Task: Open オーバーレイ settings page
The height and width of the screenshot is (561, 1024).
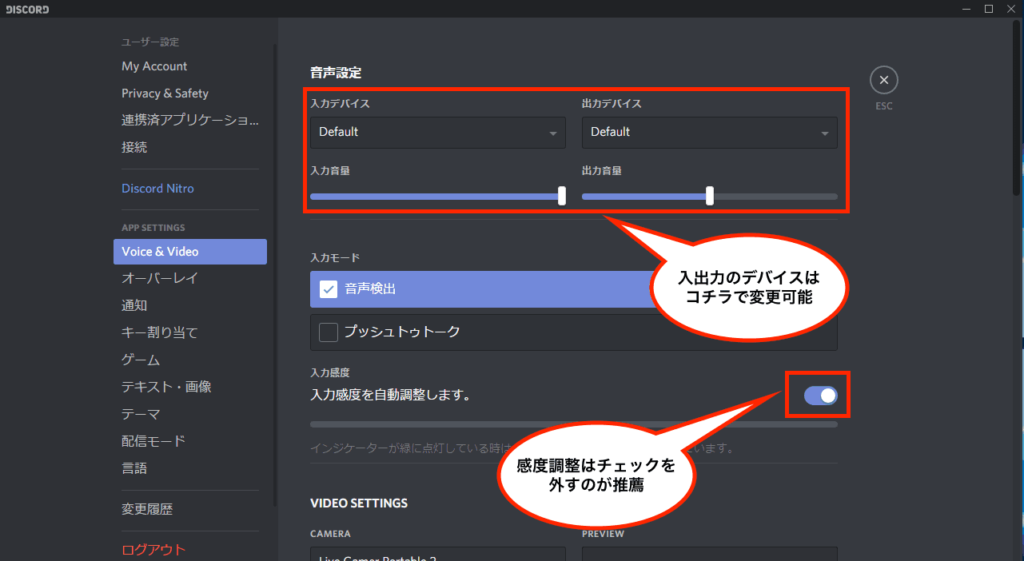Action: (160, 278)
